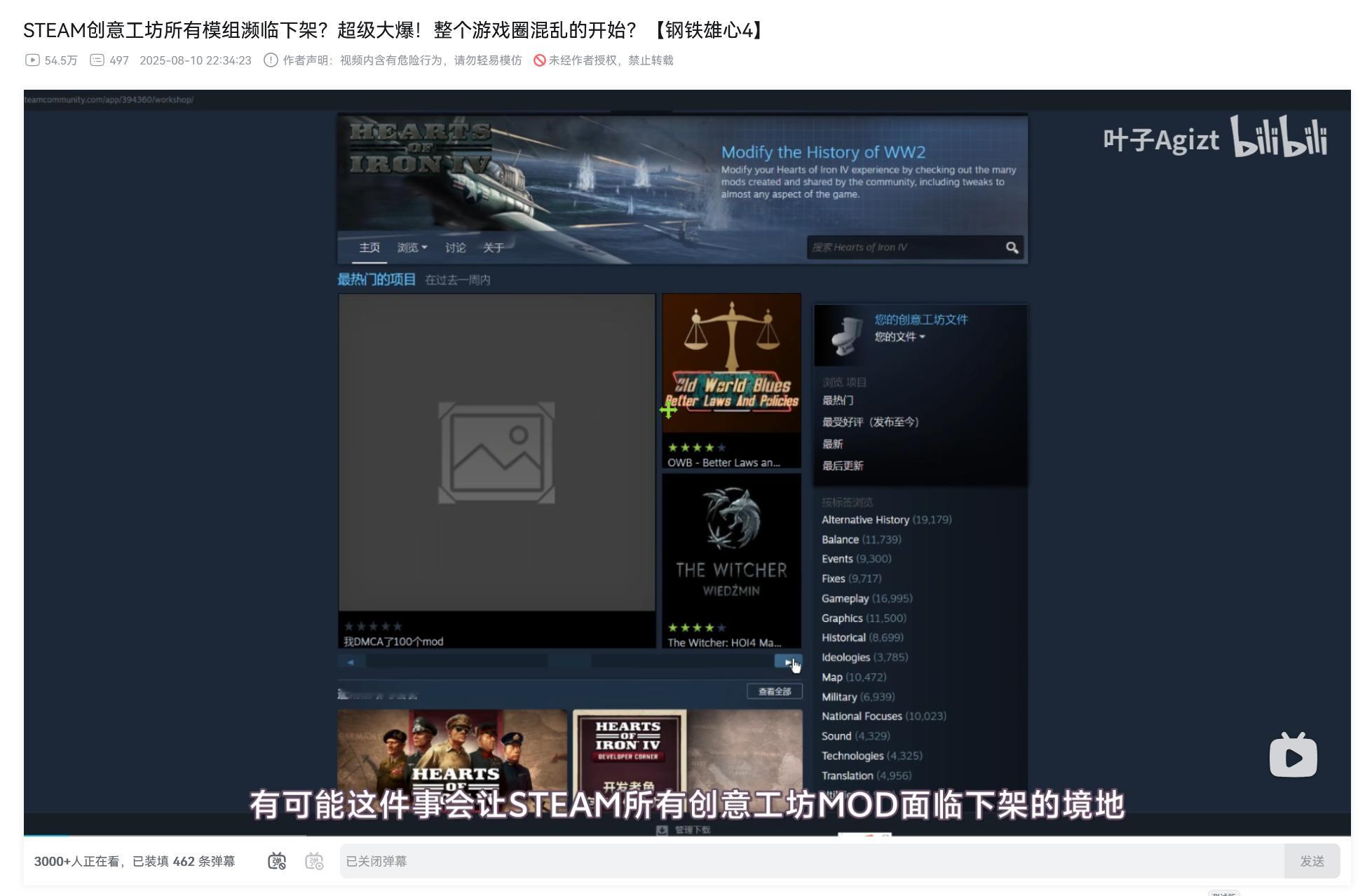Click the star rating under OWB mod
The image size is (1365, 896).
pyautogui.click(x=696, y=447)
